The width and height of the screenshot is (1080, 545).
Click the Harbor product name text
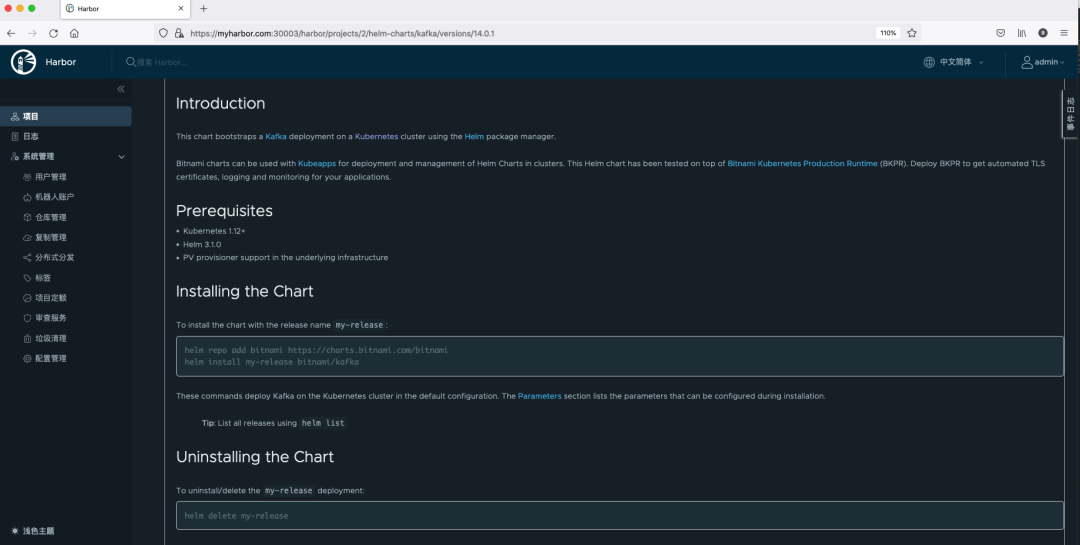(x=61, y=62)
